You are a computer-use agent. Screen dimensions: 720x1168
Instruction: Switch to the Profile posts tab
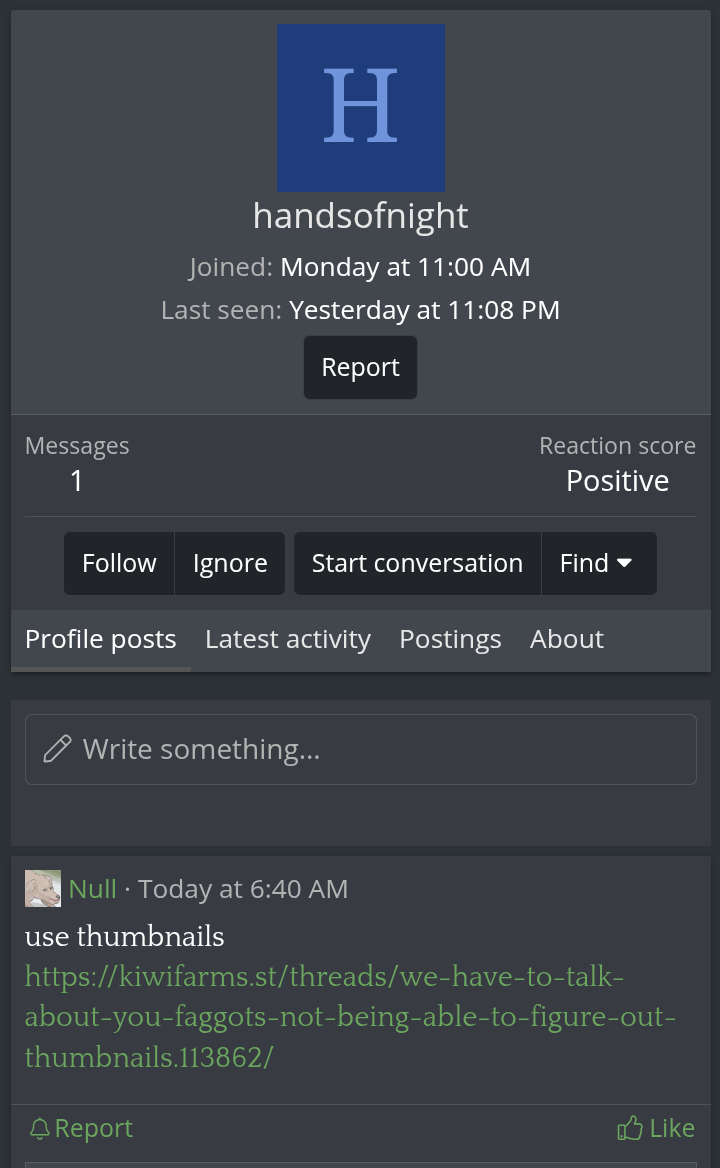100,639
